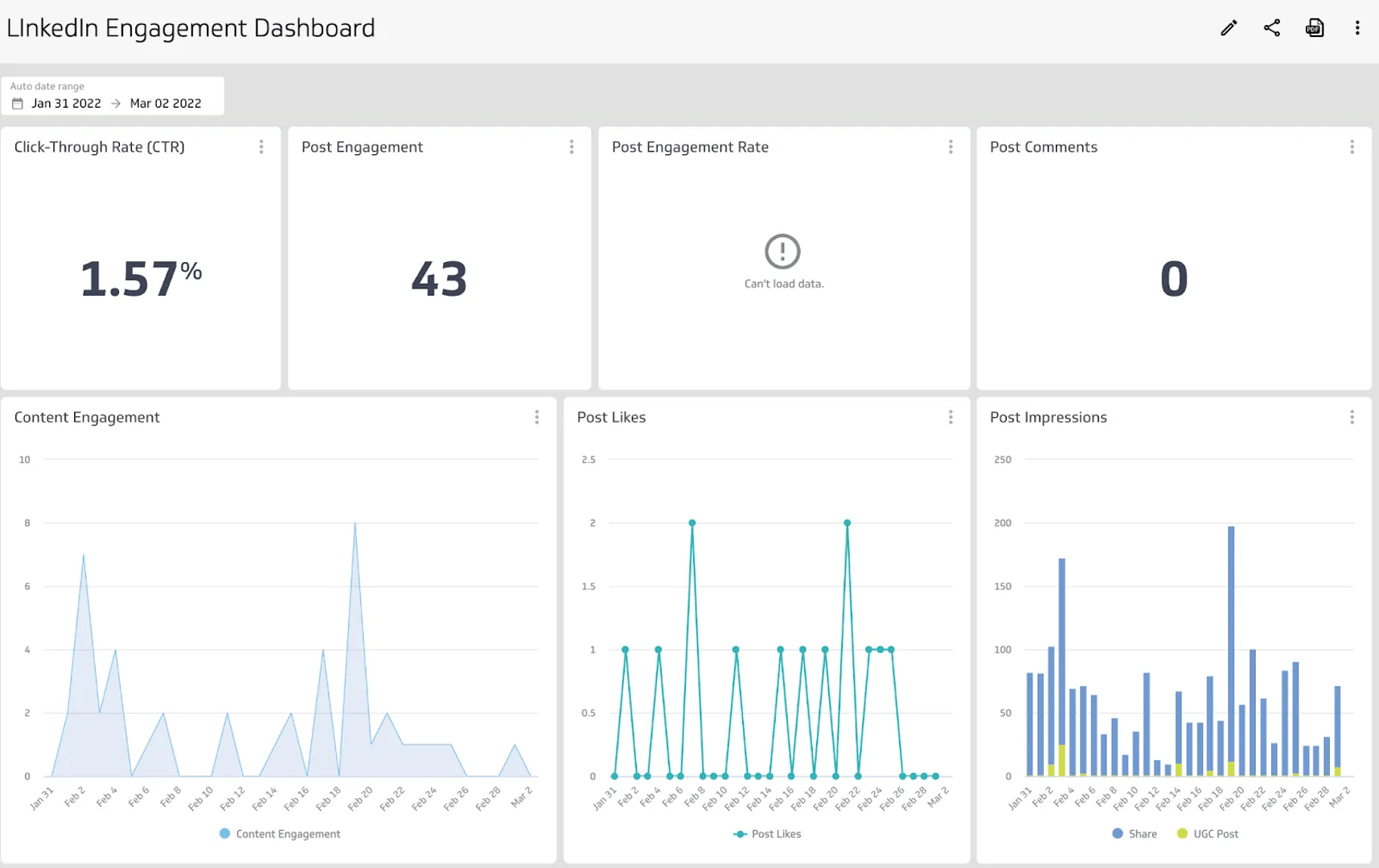Click the LinkedIn Engagement Dashboard title
Viewport: 1379px width, 868px height.
coord(191,27)
